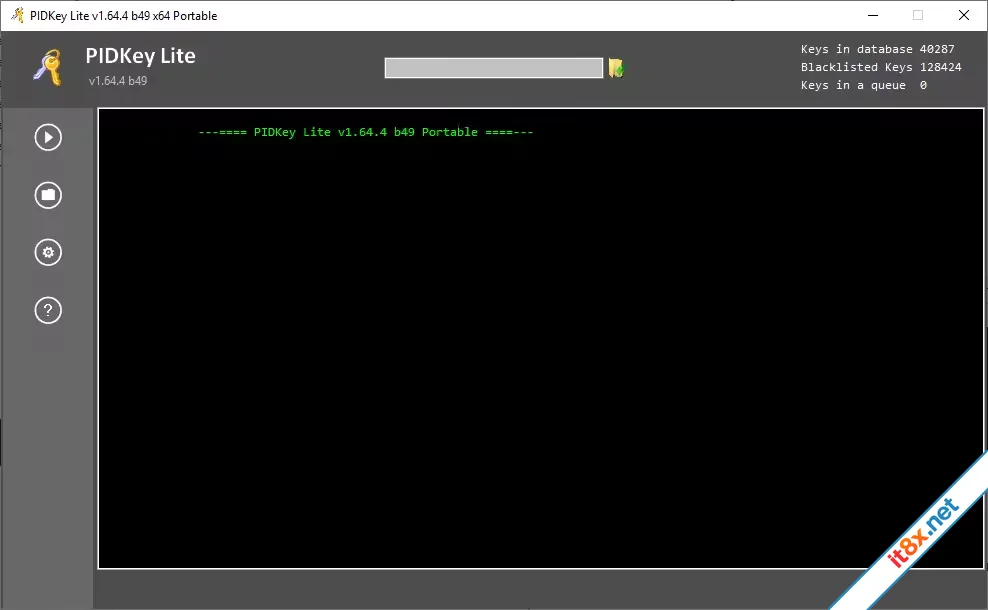Click the PIDKey Lite keys logo
The image size is (988, 610).
point(48,67)
